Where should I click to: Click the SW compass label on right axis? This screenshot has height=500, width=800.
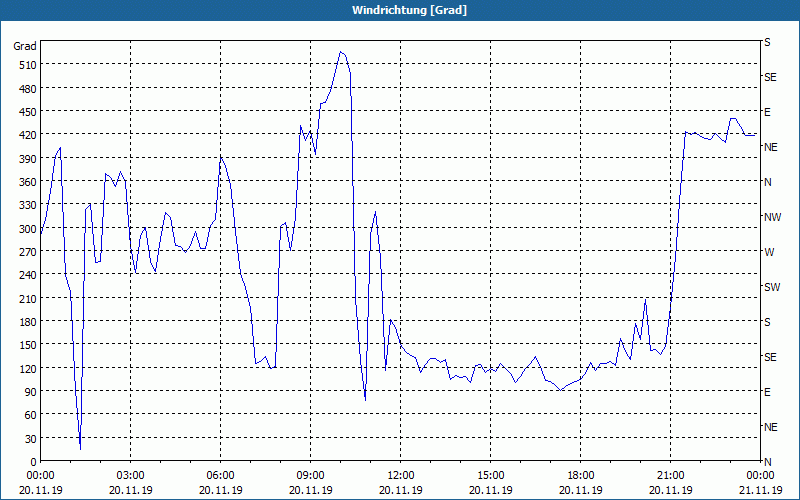(772, 287)
